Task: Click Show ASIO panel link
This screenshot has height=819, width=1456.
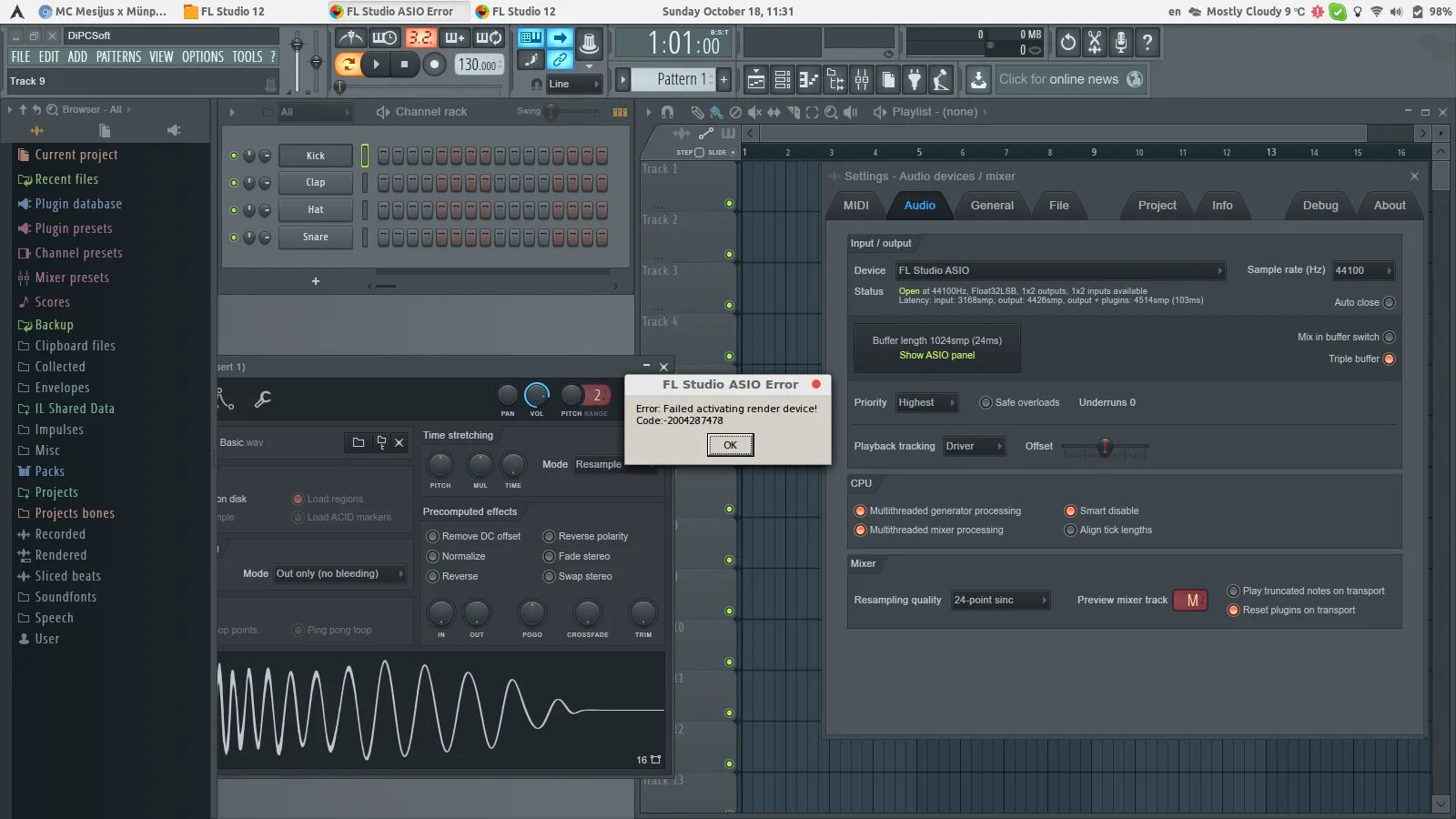Action: pyautogui.click(x=936, y=355)
